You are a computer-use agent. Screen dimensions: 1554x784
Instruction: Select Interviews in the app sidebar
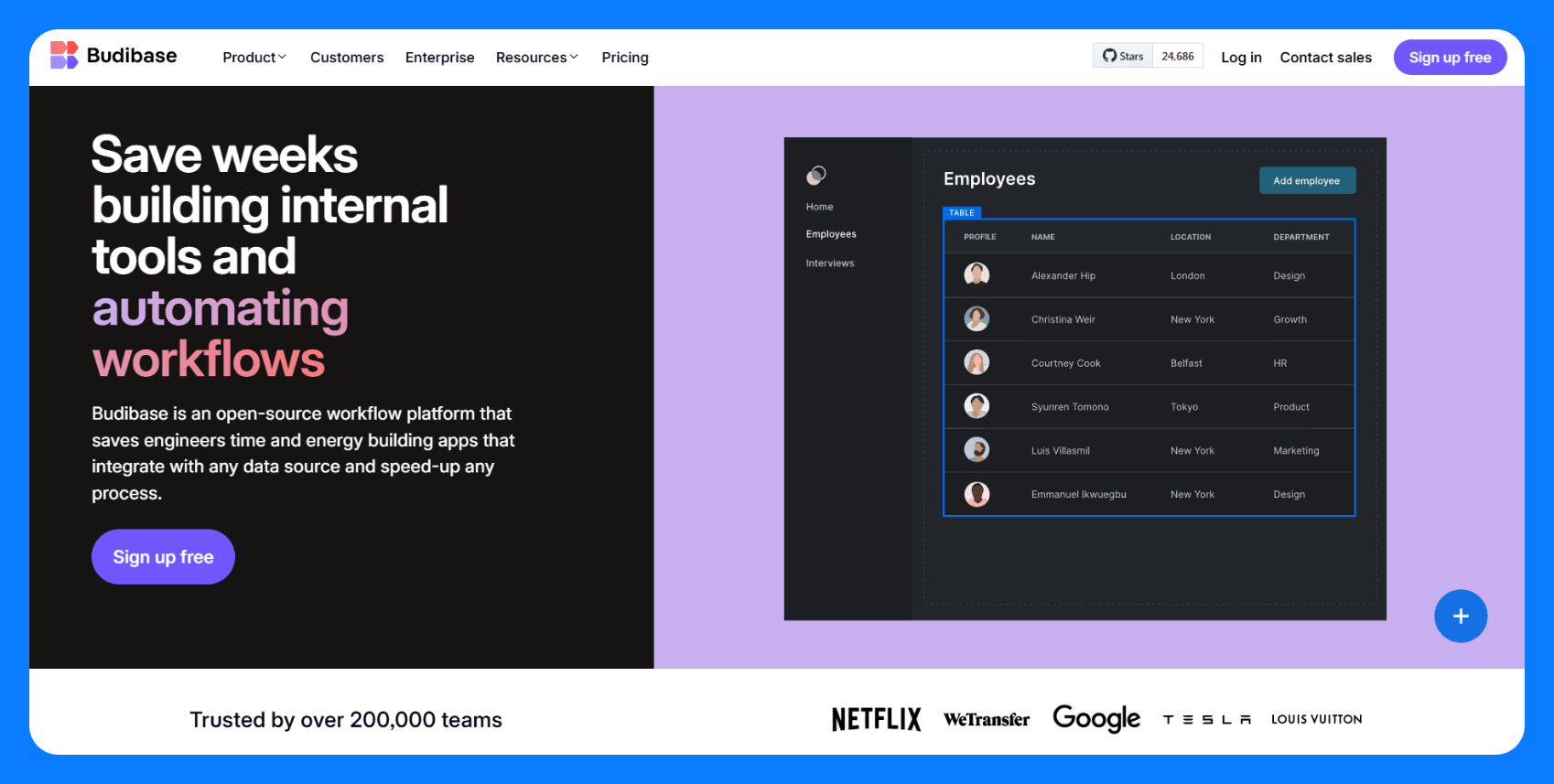point(830,263)
